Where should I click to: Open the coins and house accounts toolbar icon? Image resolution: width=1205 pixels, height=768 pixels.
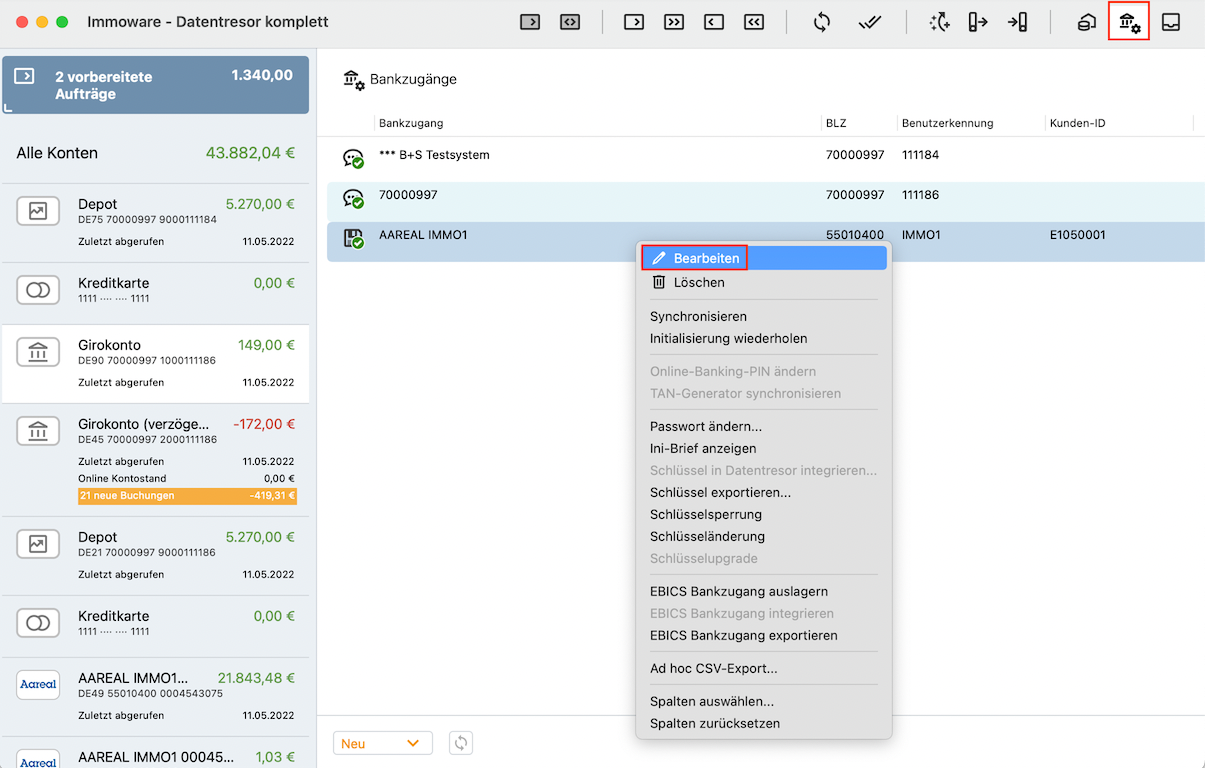point(1086,22)
